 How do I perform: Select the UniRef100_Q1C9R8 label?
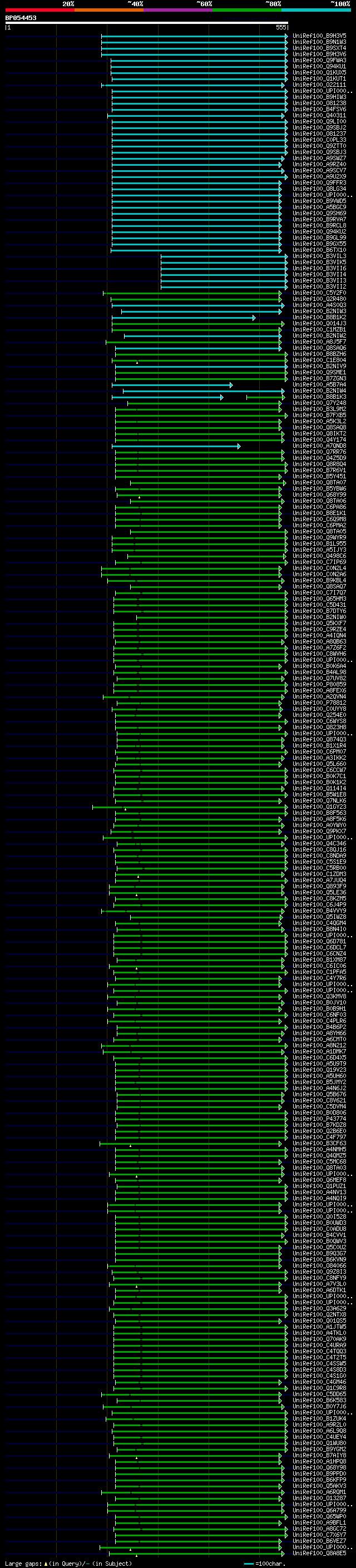319,1388
